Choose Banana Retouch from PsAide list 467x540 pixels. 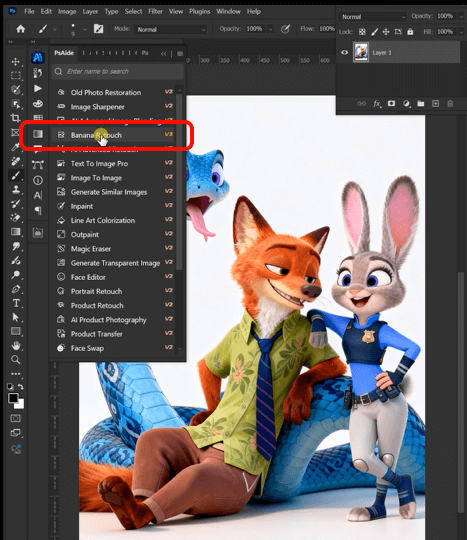pyautogui.click(x=114, y=135)
